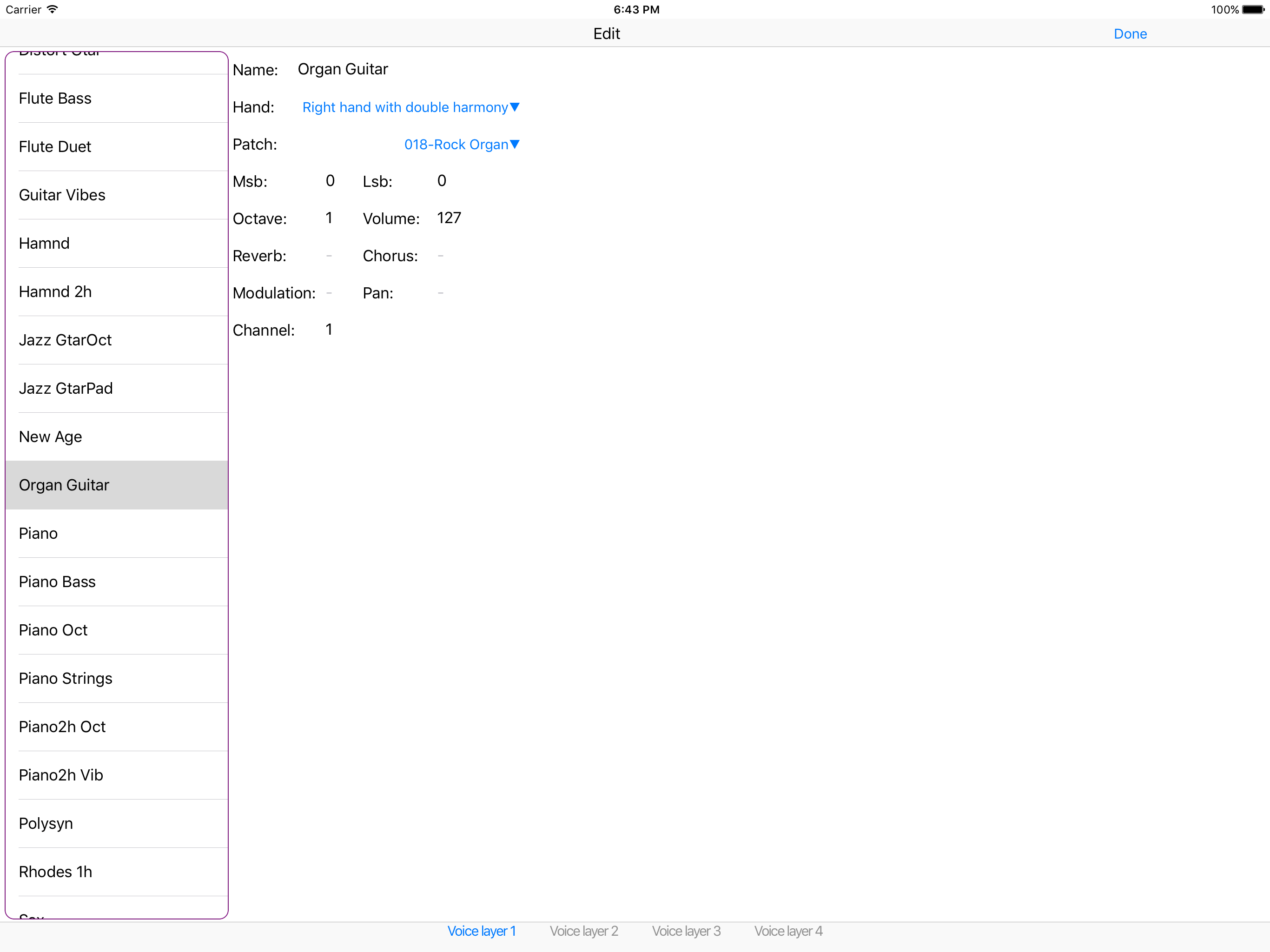Open the Patch dropdown 018-Rock Organ

(x=462, y=145)
